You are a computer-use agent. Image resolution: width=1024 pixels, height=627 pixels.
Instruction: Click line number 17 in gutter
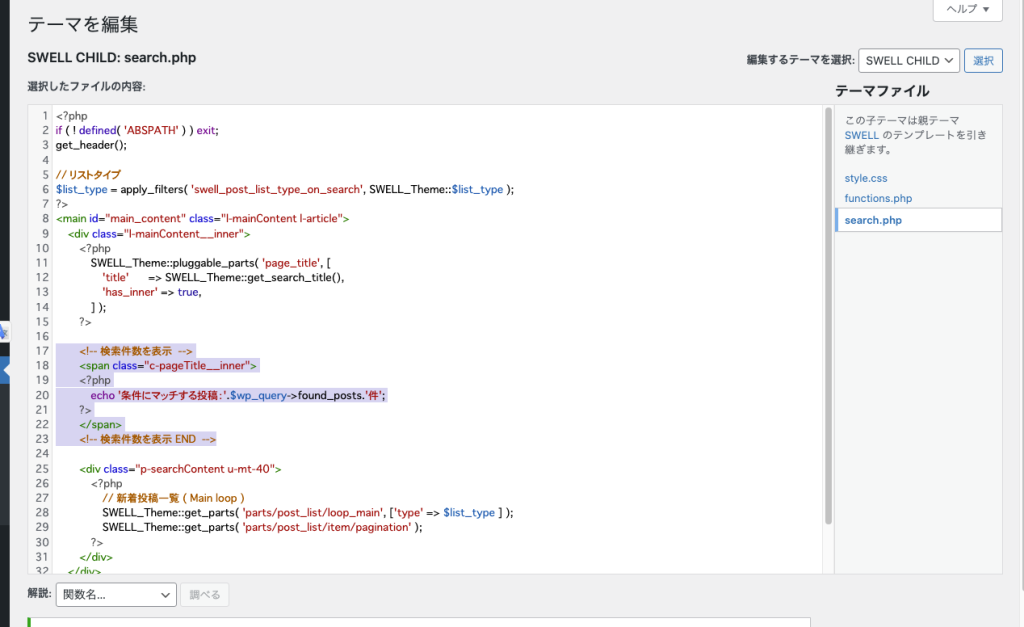42,351
